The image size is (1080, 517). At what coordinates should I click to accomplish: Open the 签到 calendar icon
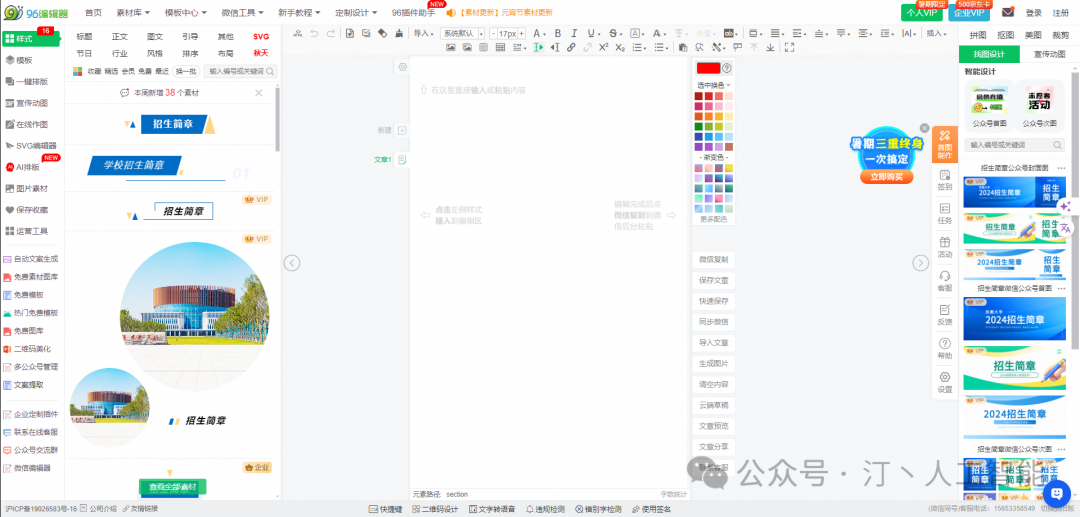[945, 174]
